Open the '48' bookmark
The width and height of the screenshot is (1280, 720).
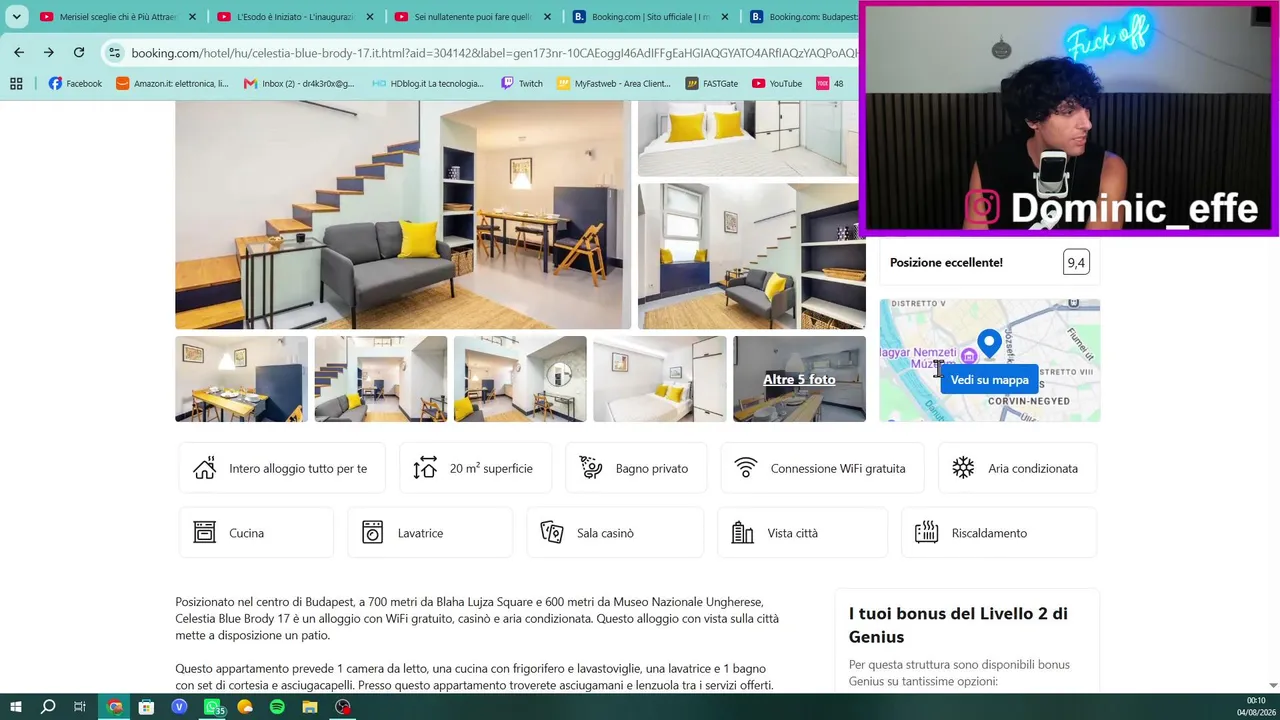tap(830, 84)
